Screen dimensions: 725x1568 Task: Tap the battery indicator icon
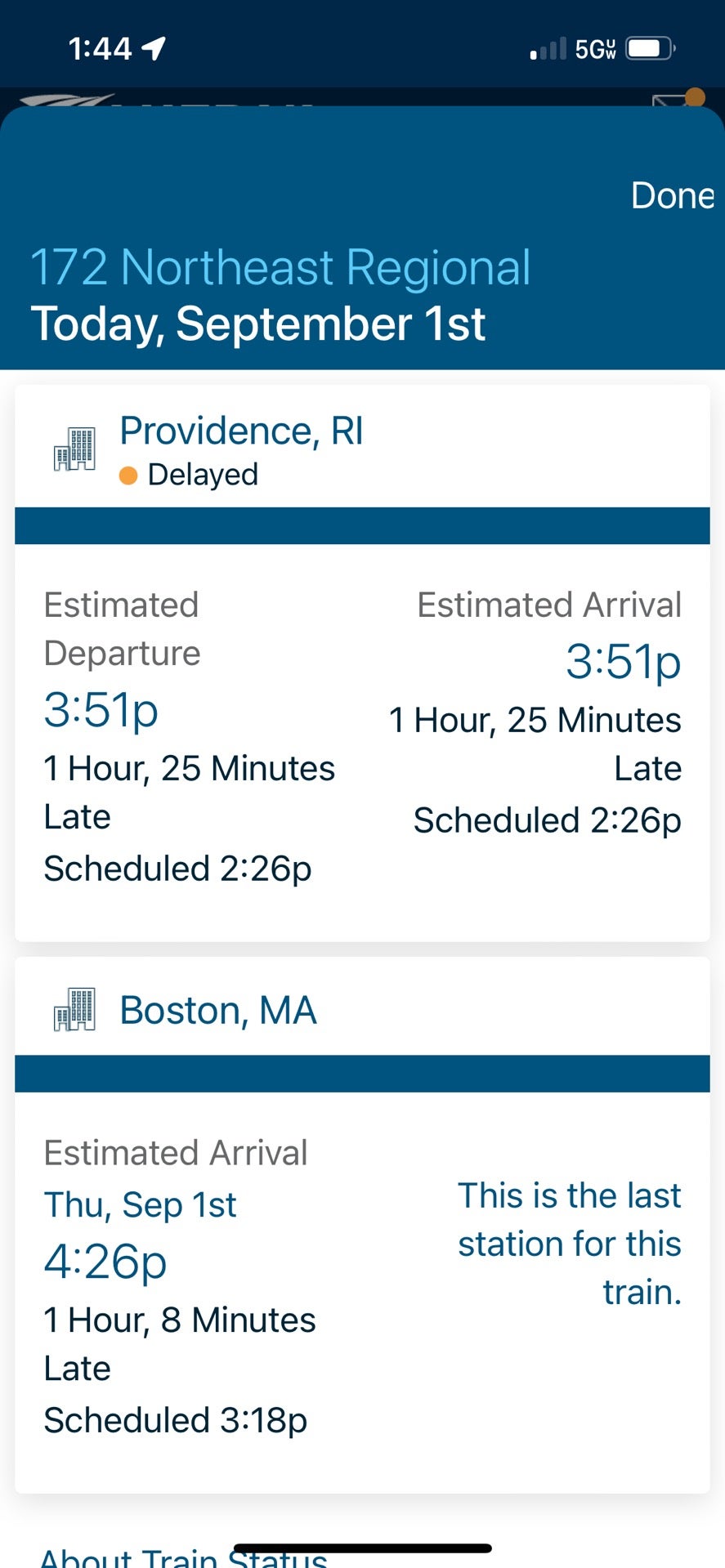(x=651, y=49)
